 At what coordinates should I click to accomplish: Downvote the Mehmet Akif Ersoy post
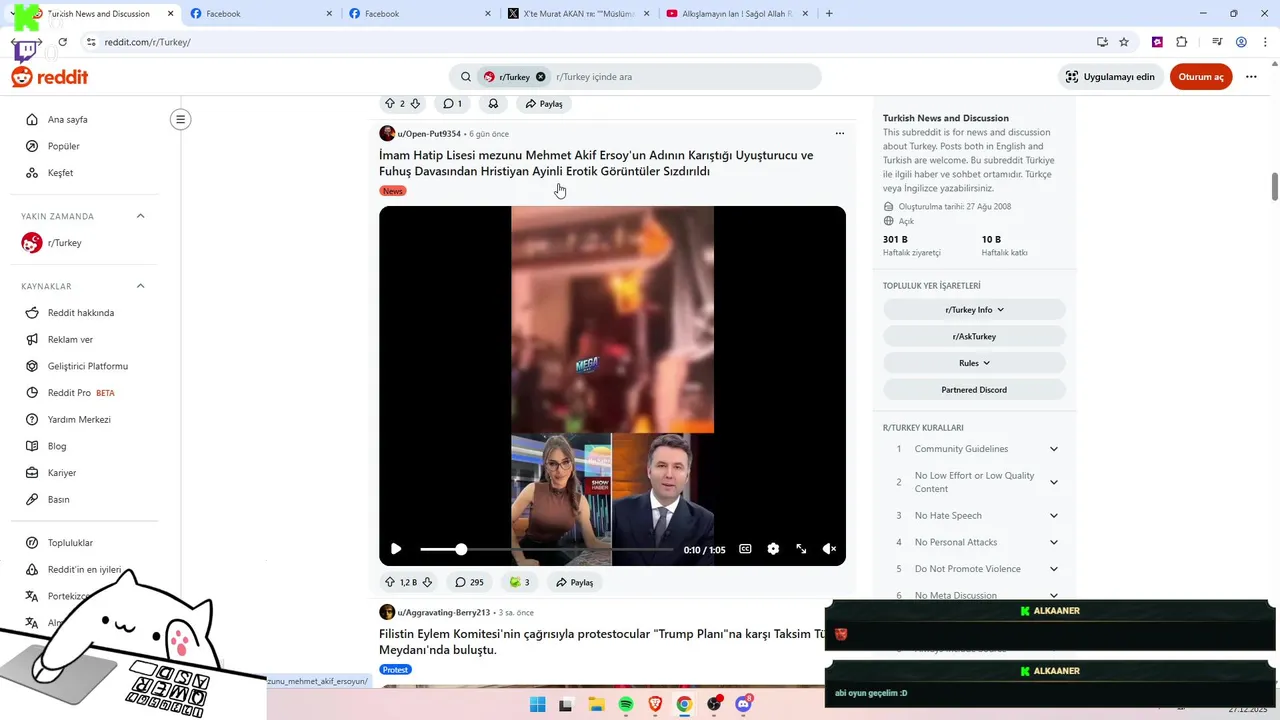(x=427, y=582)
